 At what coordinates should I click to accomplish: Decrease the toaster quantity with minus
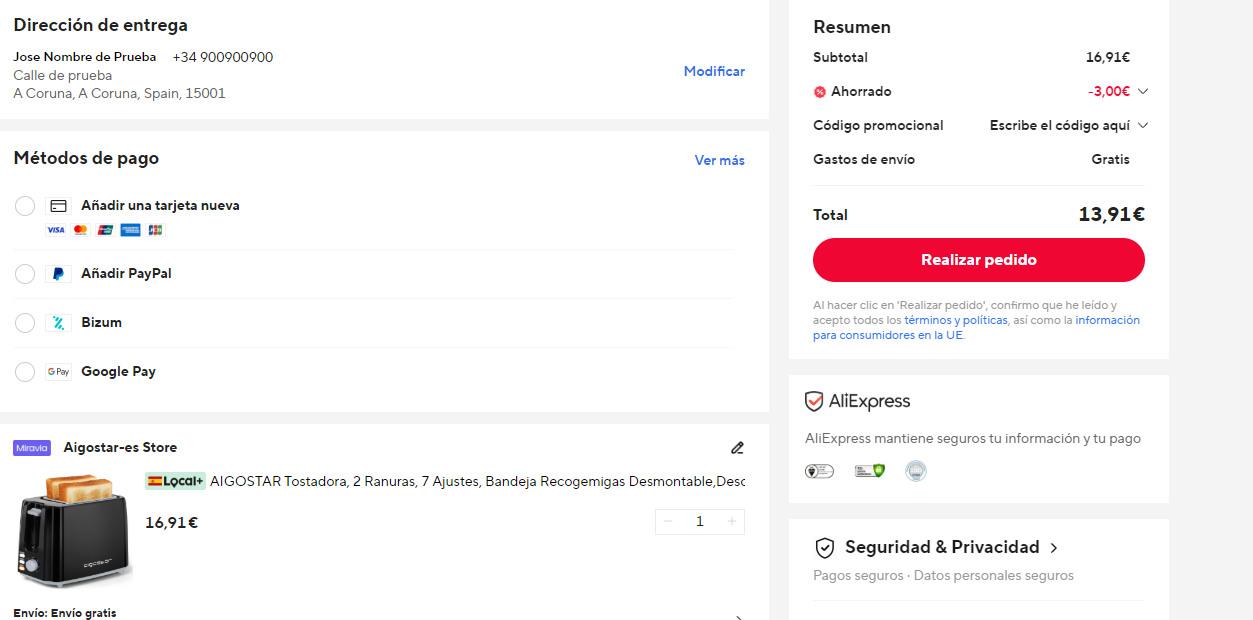[668, 522]
